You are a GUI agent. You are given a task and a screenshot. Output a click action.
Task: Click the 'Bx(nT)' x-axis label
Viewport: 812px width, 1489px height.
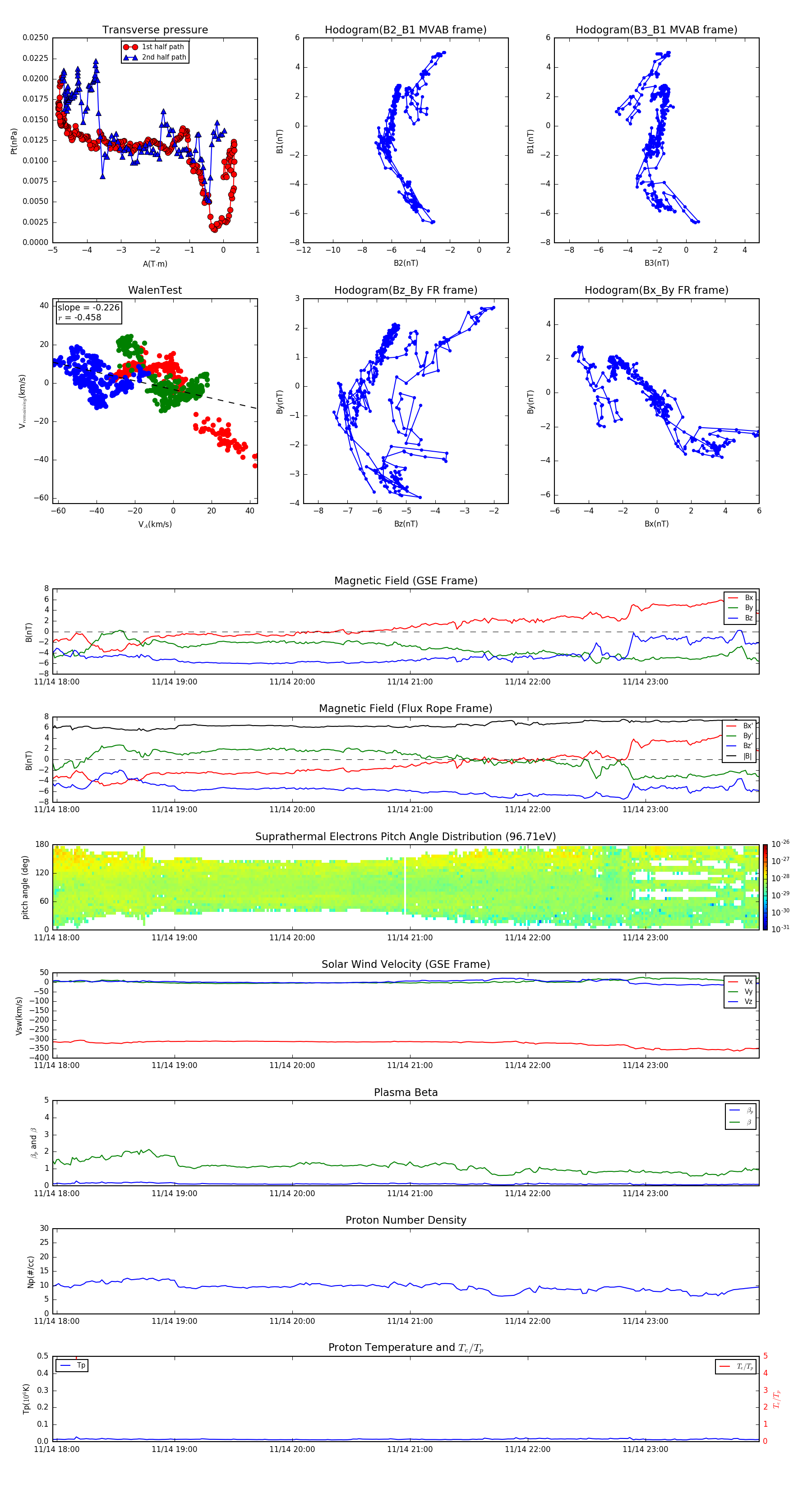click(656, 524)
